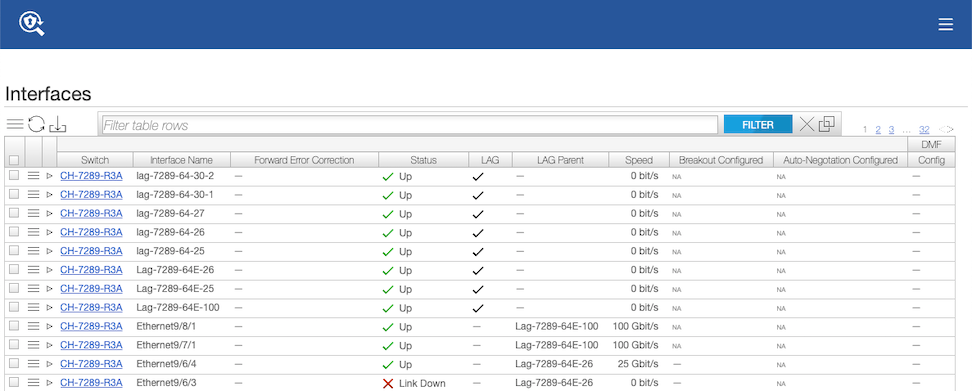The width and height of the screenshot is (972, 391).
Task: Open row menu for lag-7289-64-26
Action: coord(33,232)
